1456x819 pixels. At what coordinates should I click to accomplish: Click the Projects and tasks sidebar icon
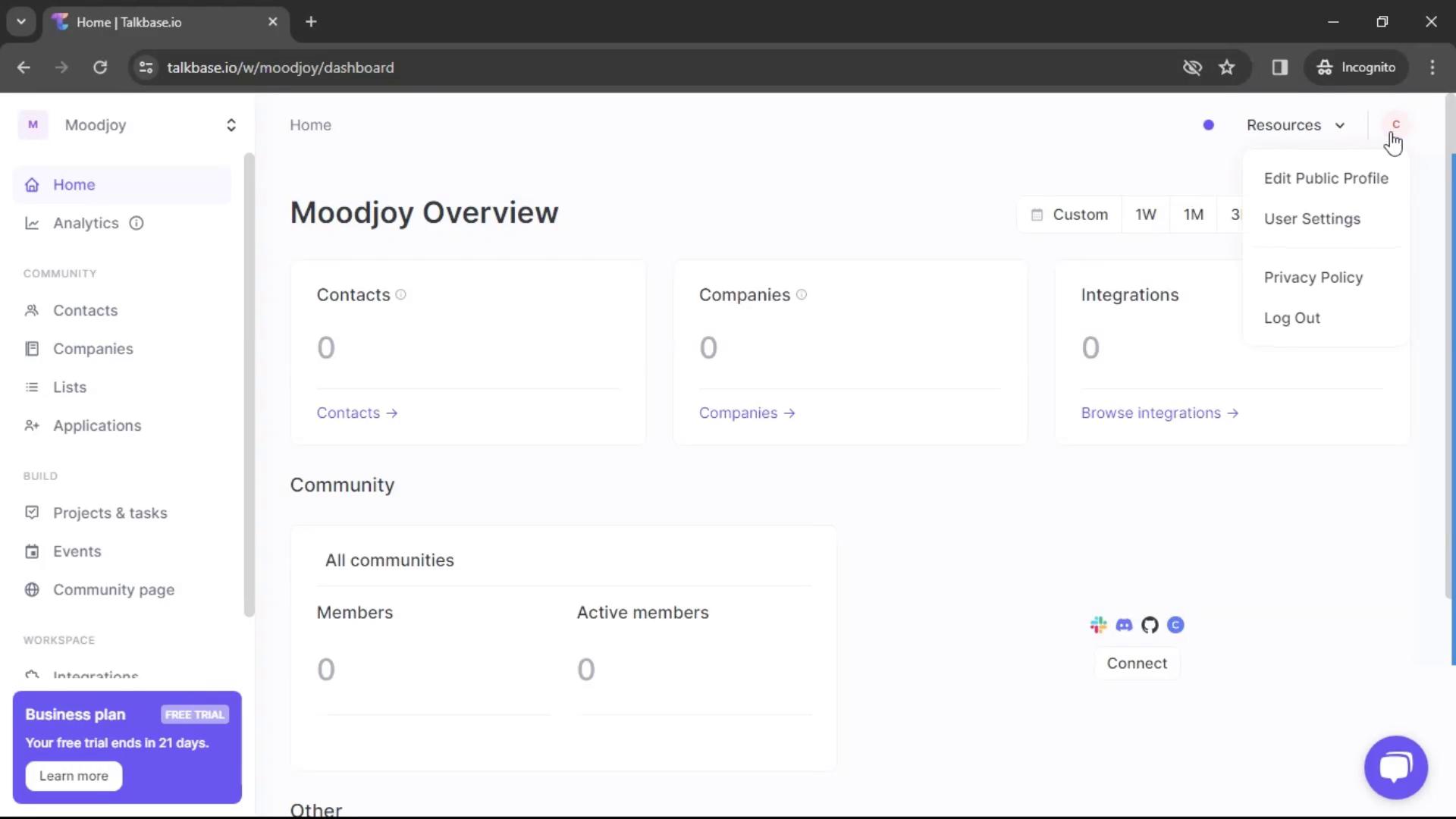32,512
